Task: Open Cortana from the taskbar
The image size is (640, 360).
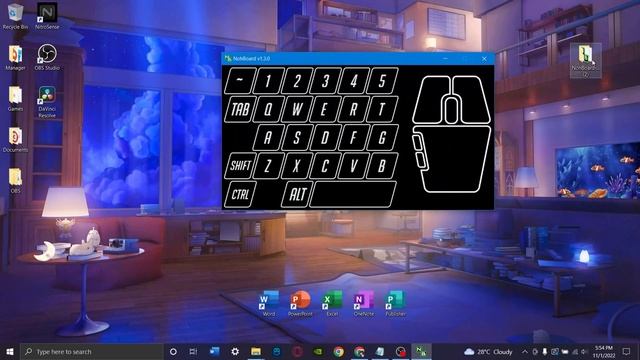Action: pyautogui.click(x=173, y=351)
